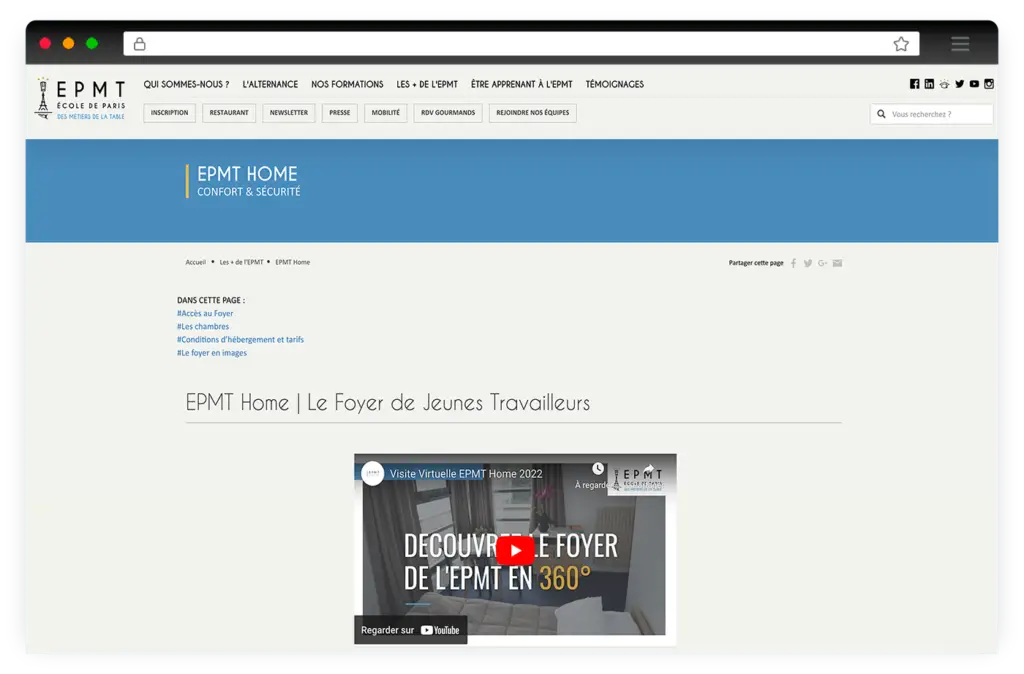1024x674 pixels.
Task: Click the Newsletter button
Action: point(289,113)
